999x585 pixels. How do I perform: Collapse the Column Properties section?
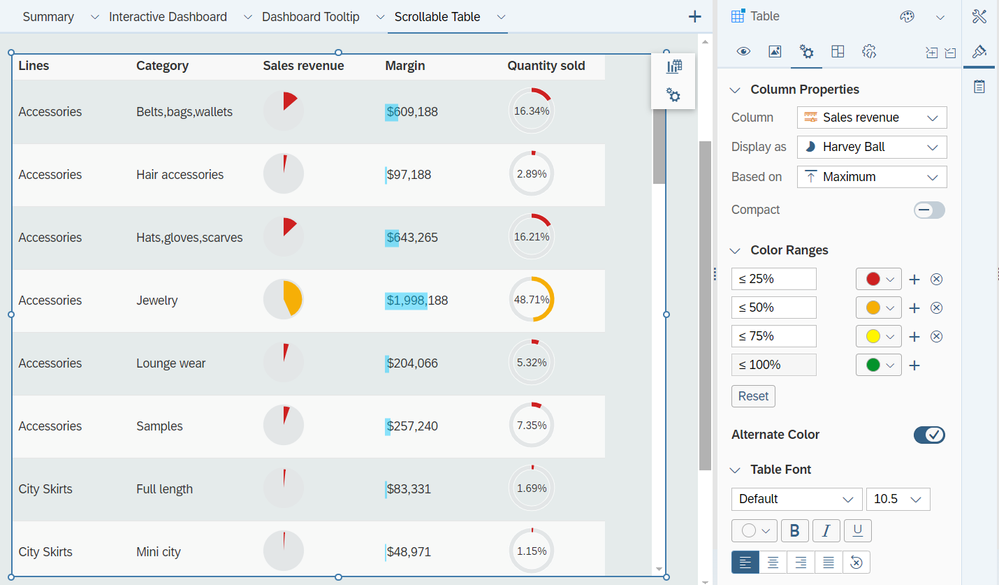coord(735,90)
